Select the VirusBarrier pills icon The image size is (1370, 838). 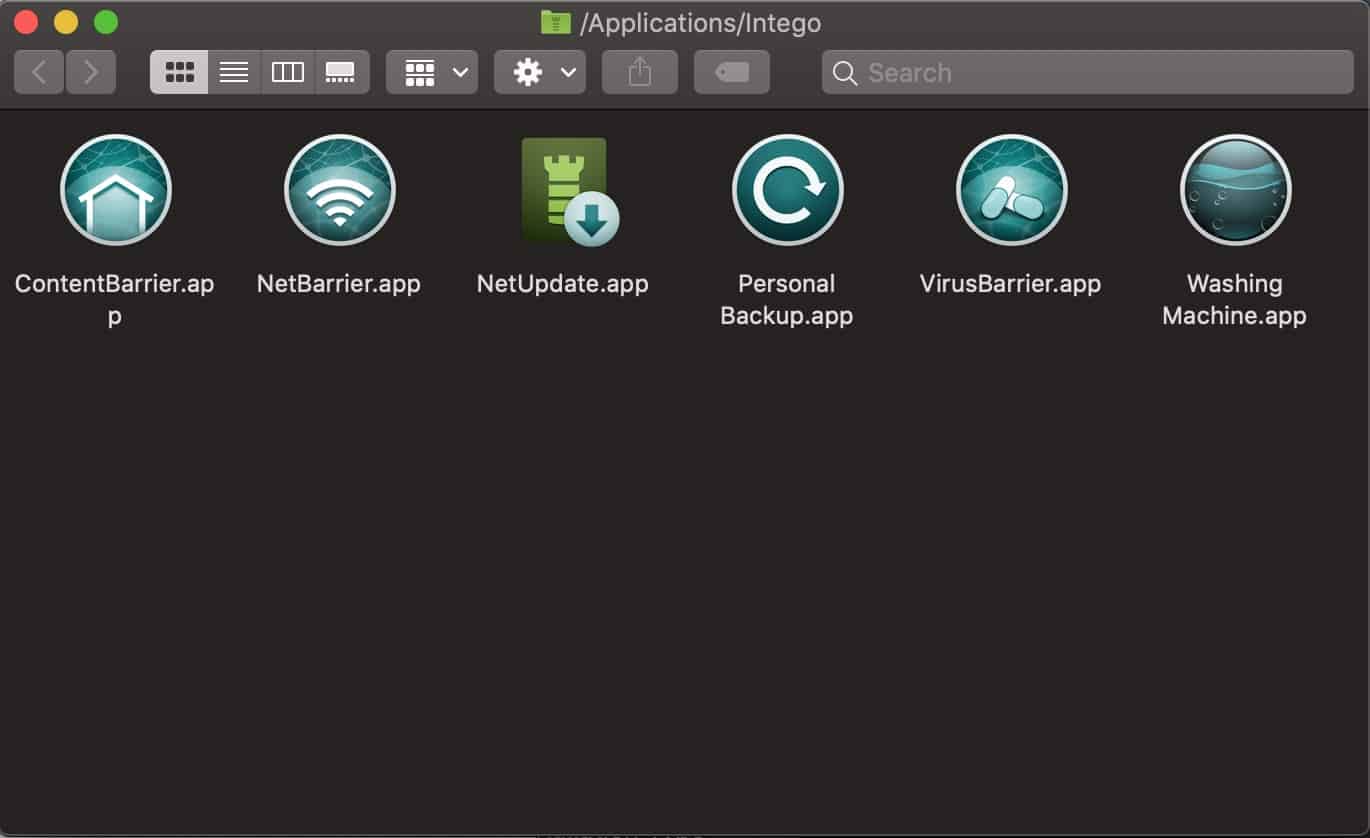click(1012, 190)
